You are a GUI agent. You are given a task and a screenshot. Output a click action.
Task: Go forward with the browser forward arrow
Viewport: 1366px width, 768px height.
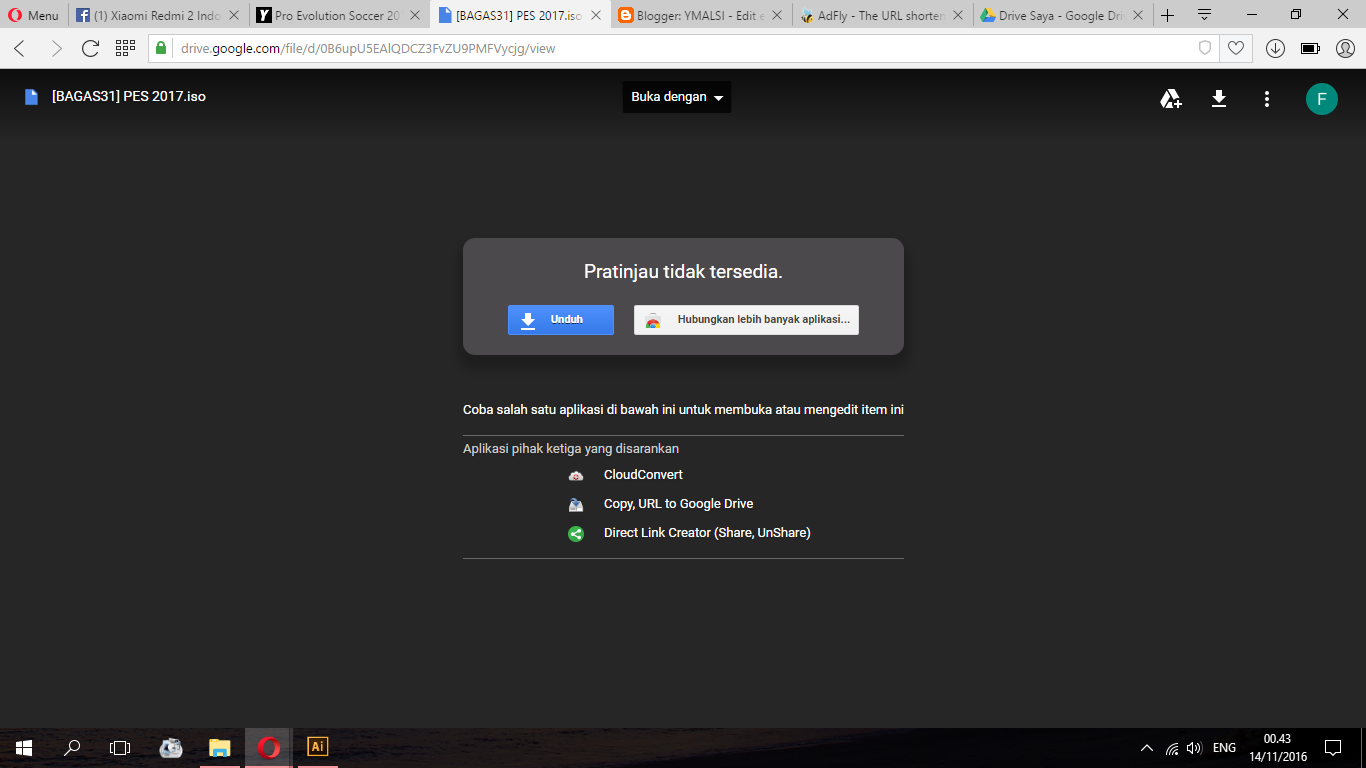pos(55,48)
